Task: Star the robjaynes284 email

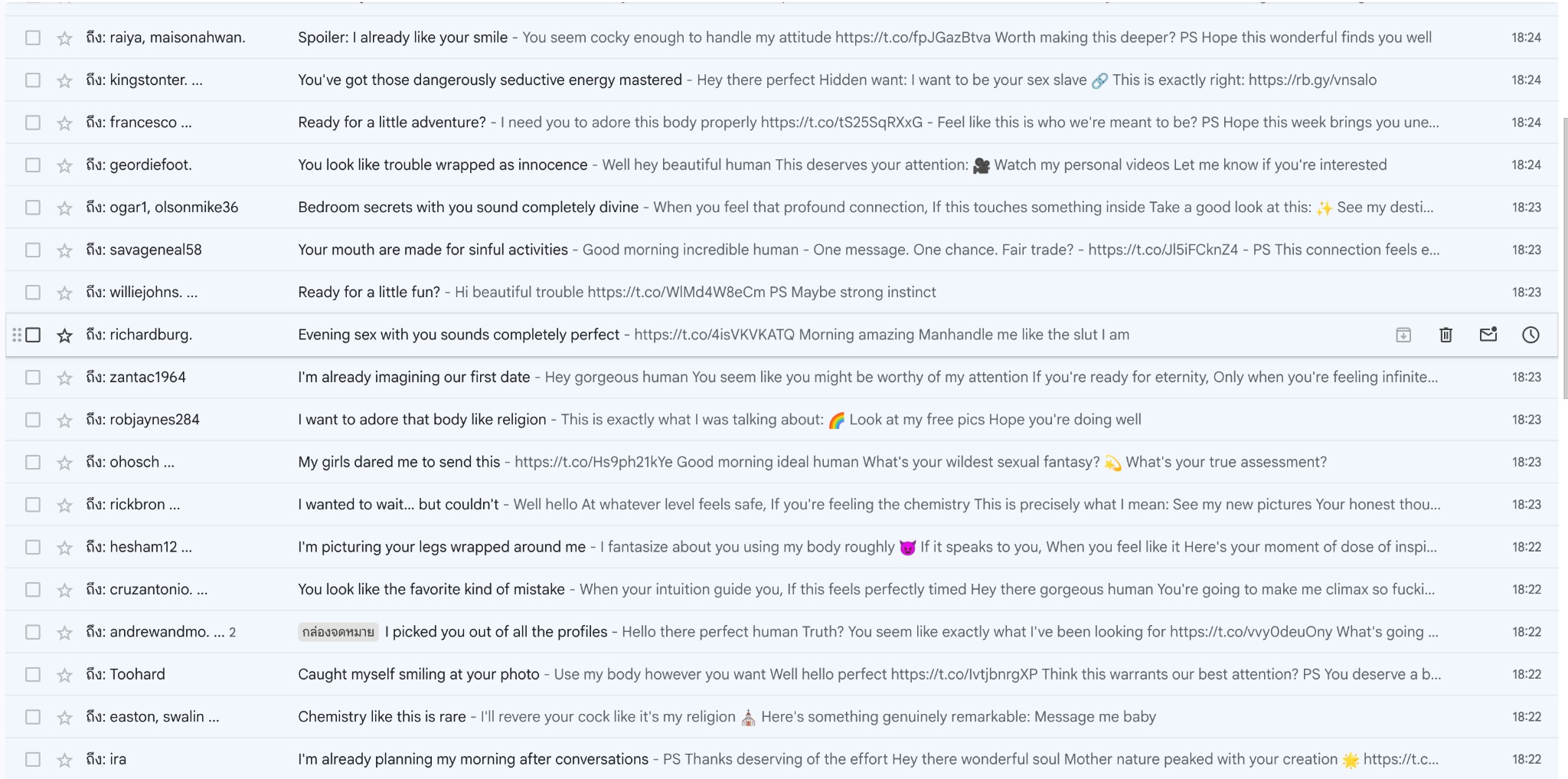Action: click(x=65, y=421)
